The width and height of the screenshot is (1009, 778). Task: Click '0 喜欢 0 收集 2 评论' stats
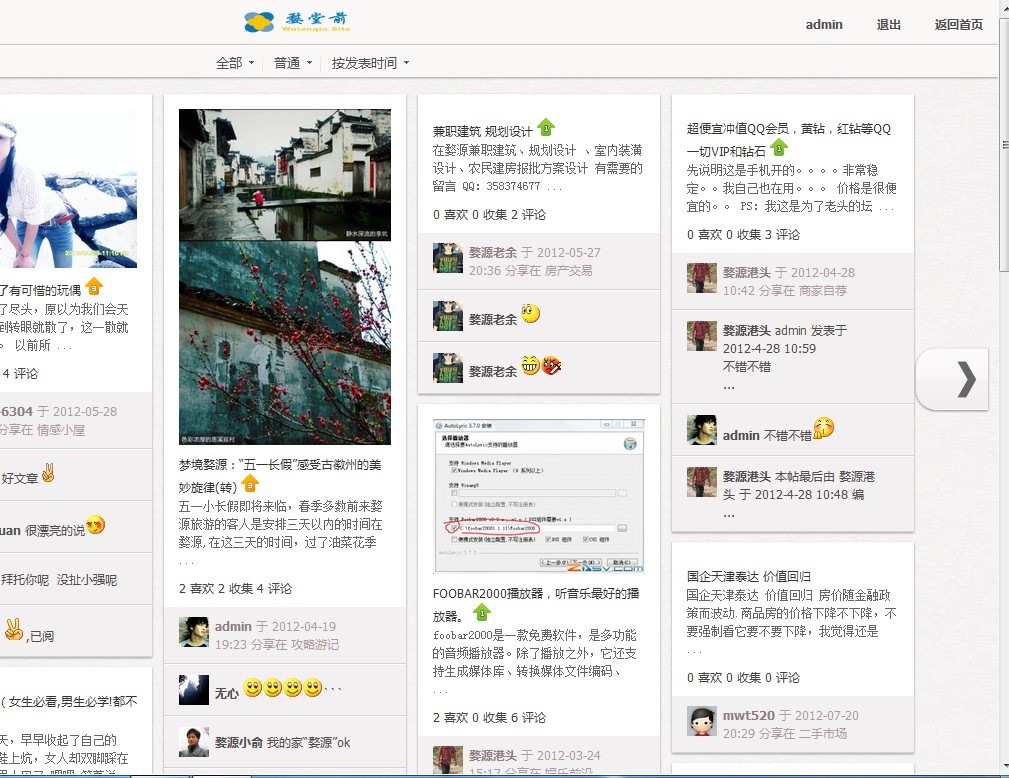tap(489, 214)
